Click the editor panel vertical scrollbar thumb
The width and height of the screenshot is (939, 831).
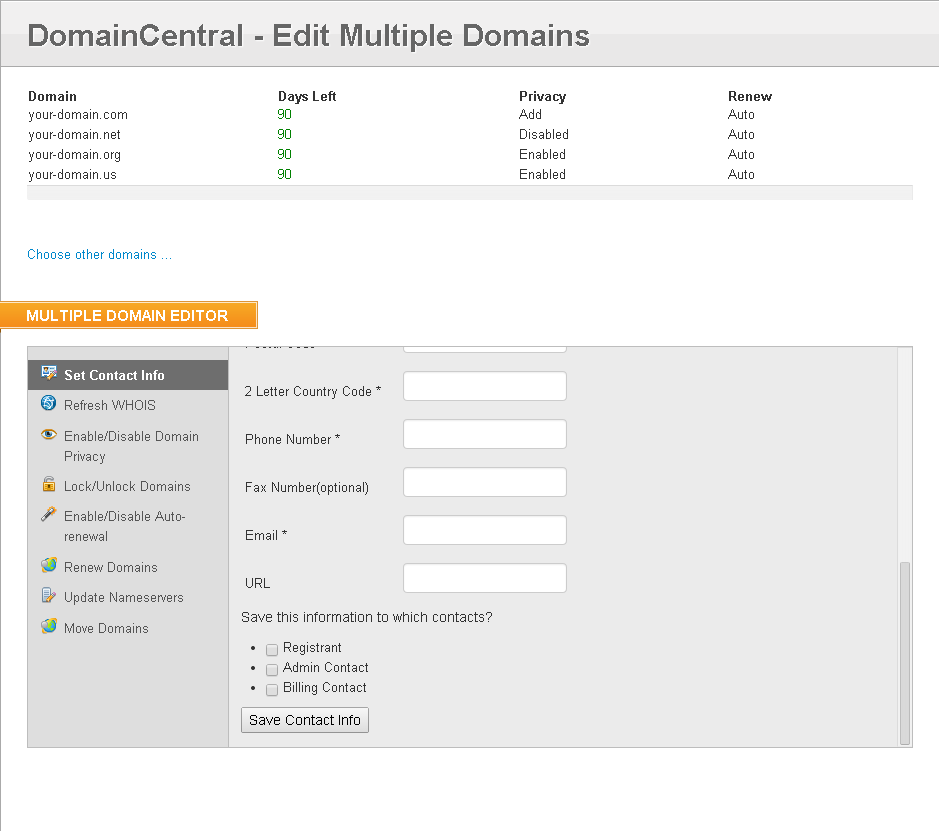click(905, 653)
